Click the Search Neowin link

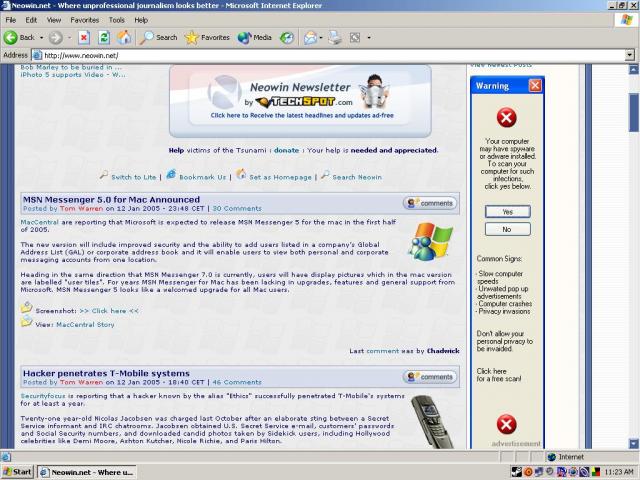click(x=357, y=177)
